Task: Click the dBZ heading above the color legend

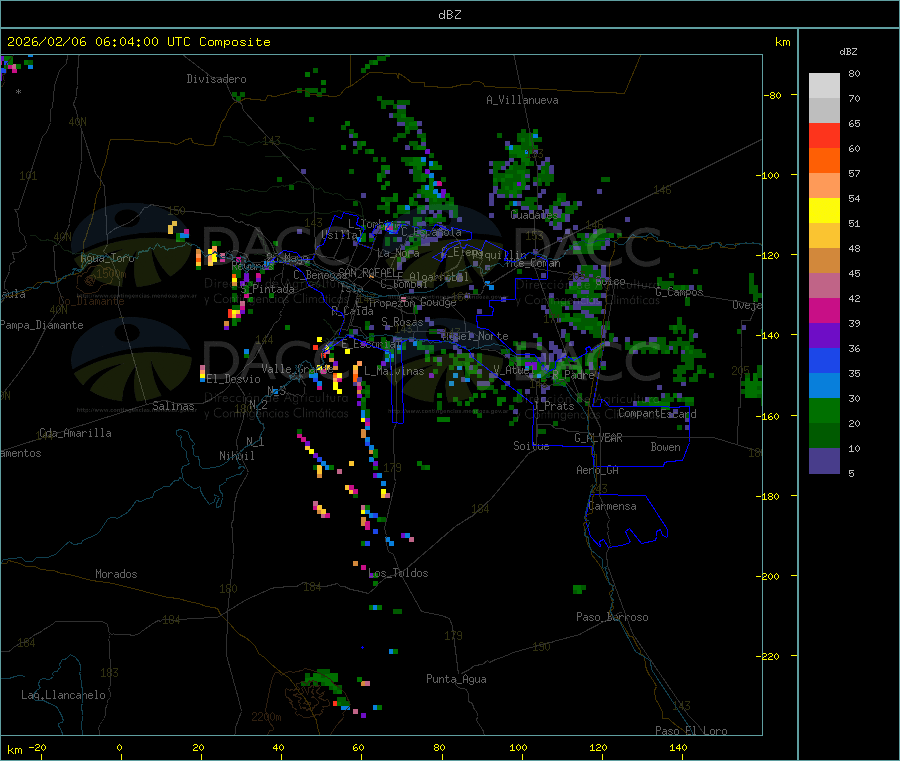Action: [x=848, y=52]
